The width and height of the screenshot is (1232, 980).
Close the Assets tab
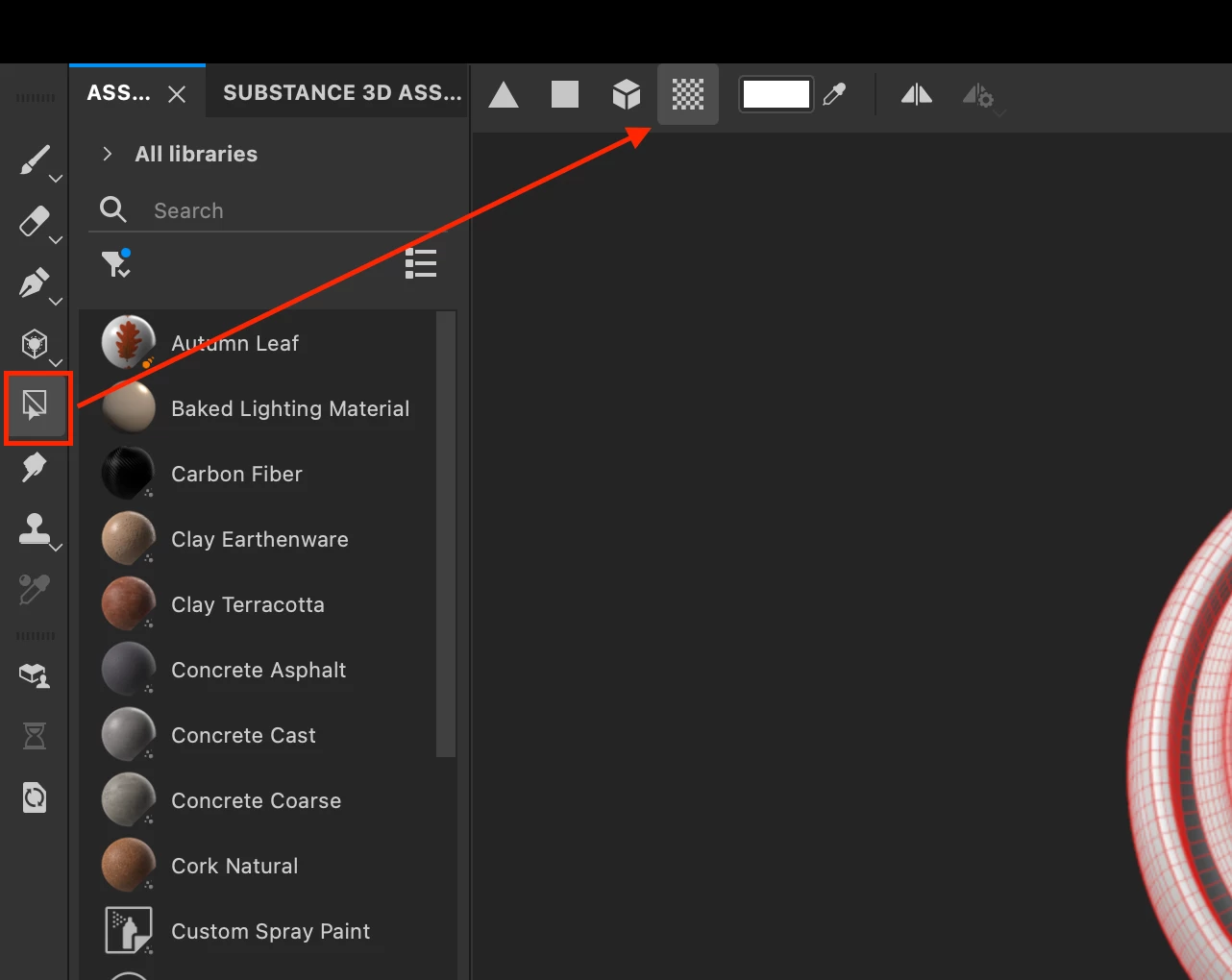coord(177,94)
